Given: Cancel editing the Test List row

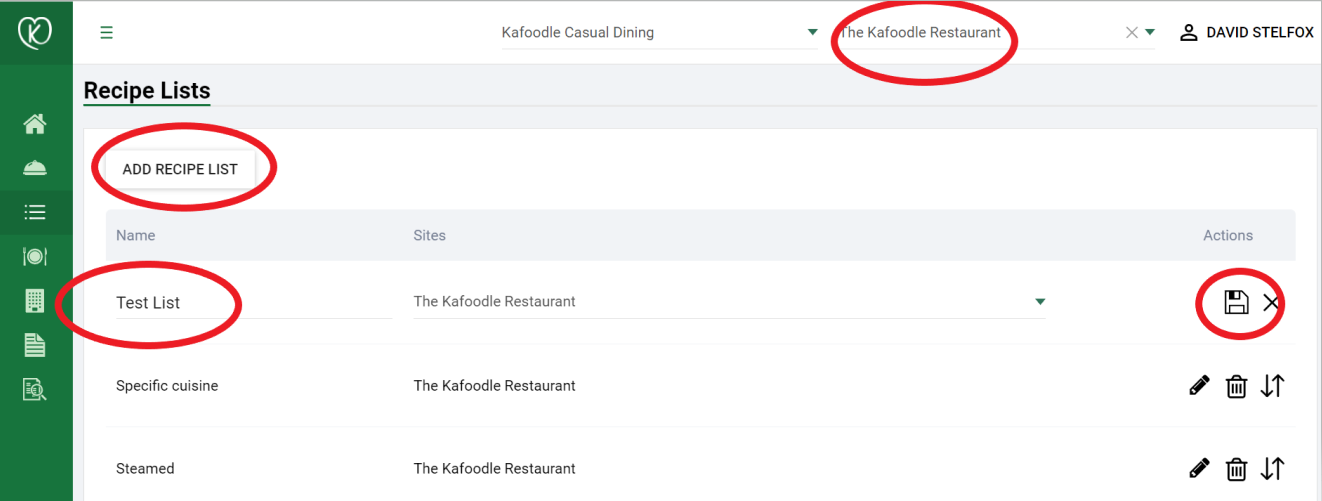Looking at the screenshot, I should [1271, 303].
